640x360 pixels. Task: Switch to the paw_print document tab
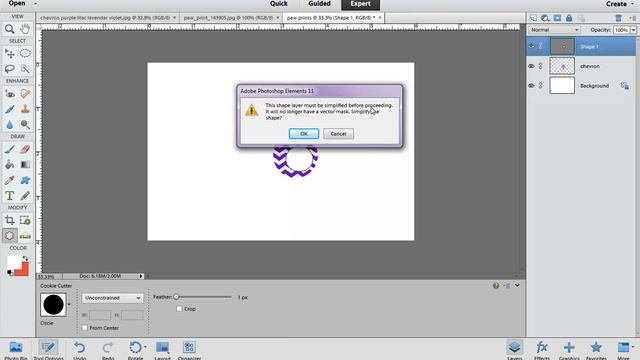point(228,18)
